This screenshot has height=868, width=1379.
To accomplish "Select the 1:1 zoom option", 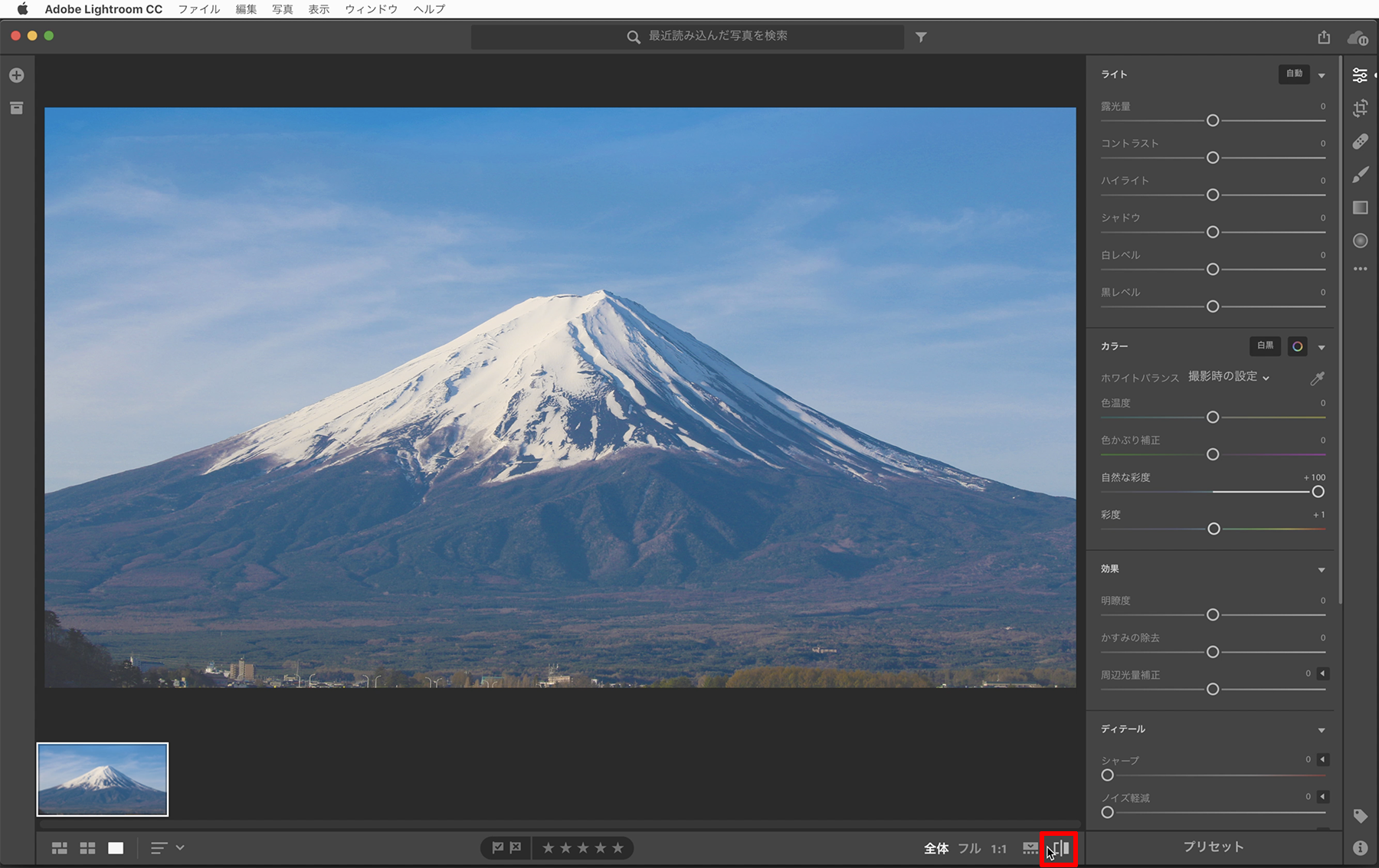I will coord(999,848).
